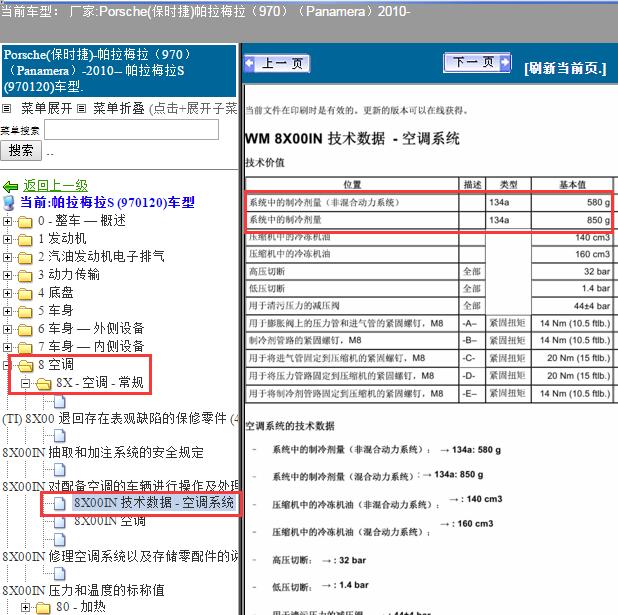
Task: Click 菜单展开 expand-all option
Action: tap(47, 108)
